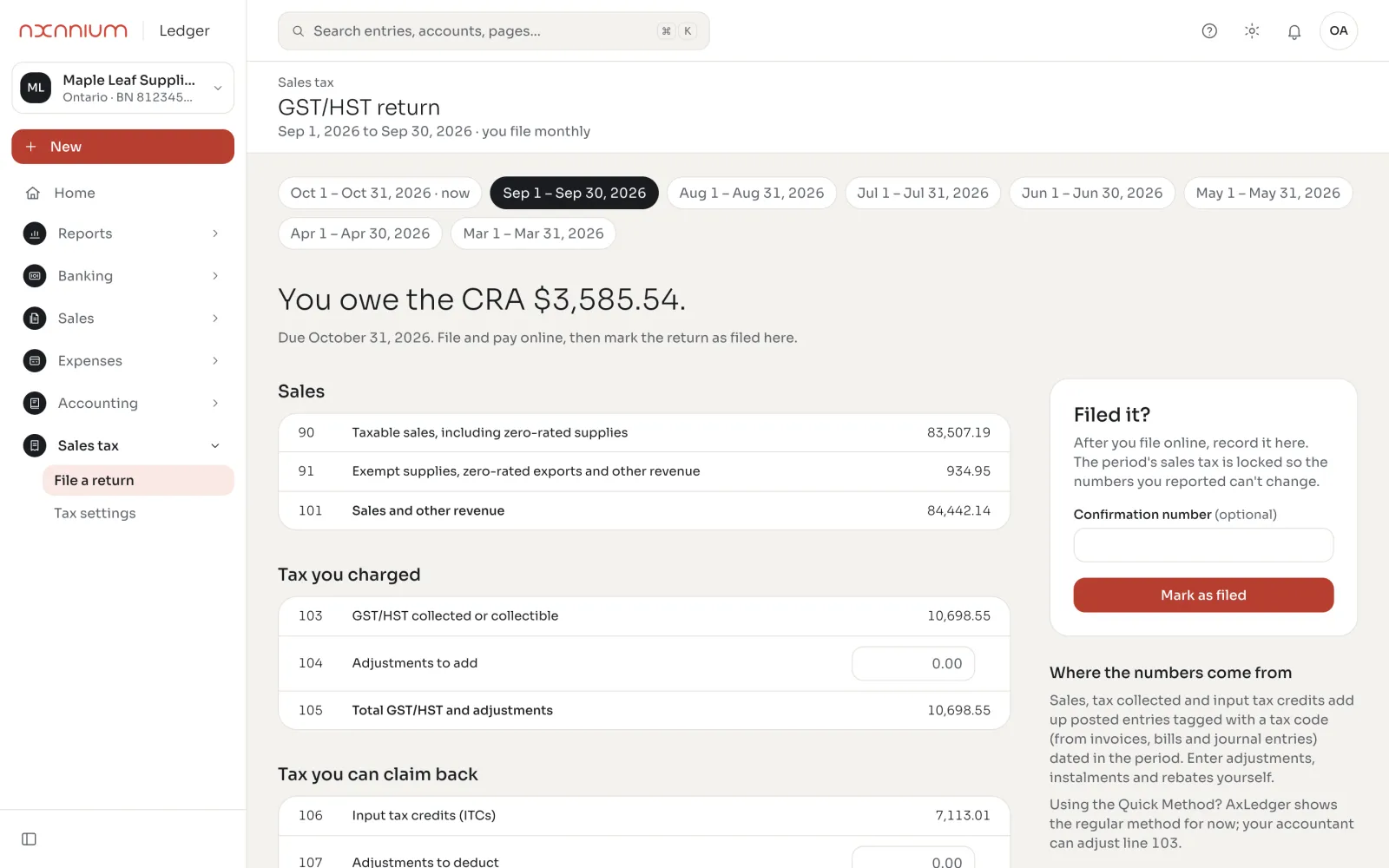Toggle the light/dark theme sun icon
Image resolution: width=1389 pixels, height=868 pixels.
(1252, 31)
